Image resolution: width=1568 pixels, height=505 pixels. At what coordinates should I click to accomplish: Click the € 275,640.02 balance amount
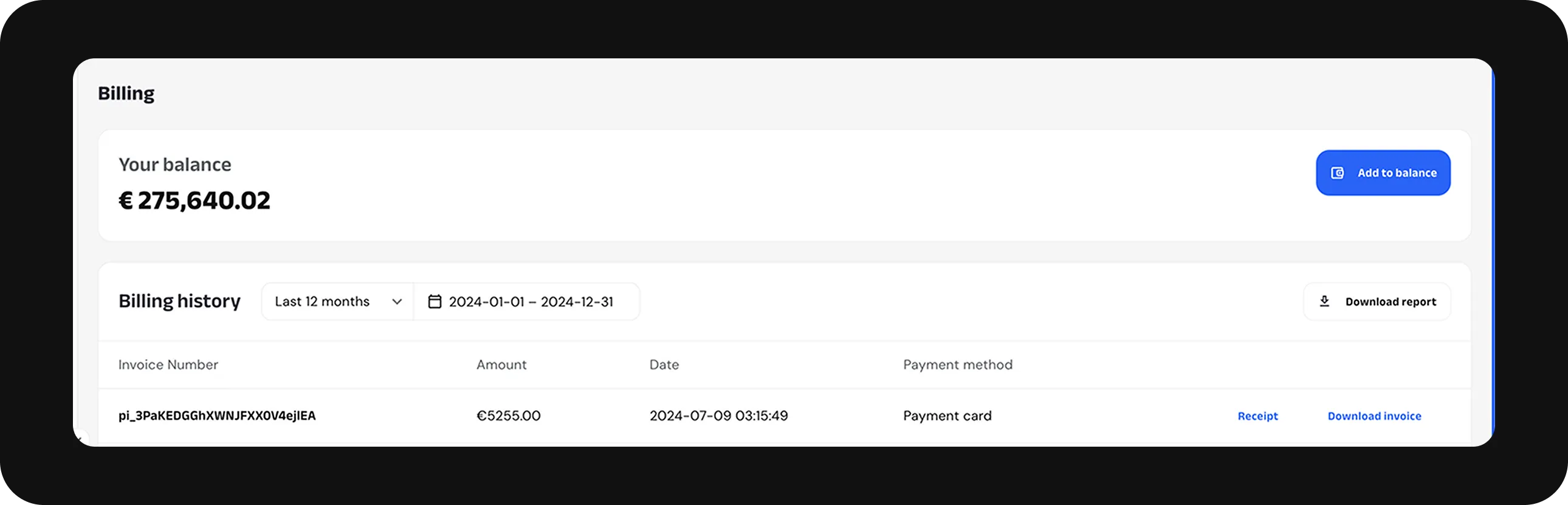click(x=194, y=201)
